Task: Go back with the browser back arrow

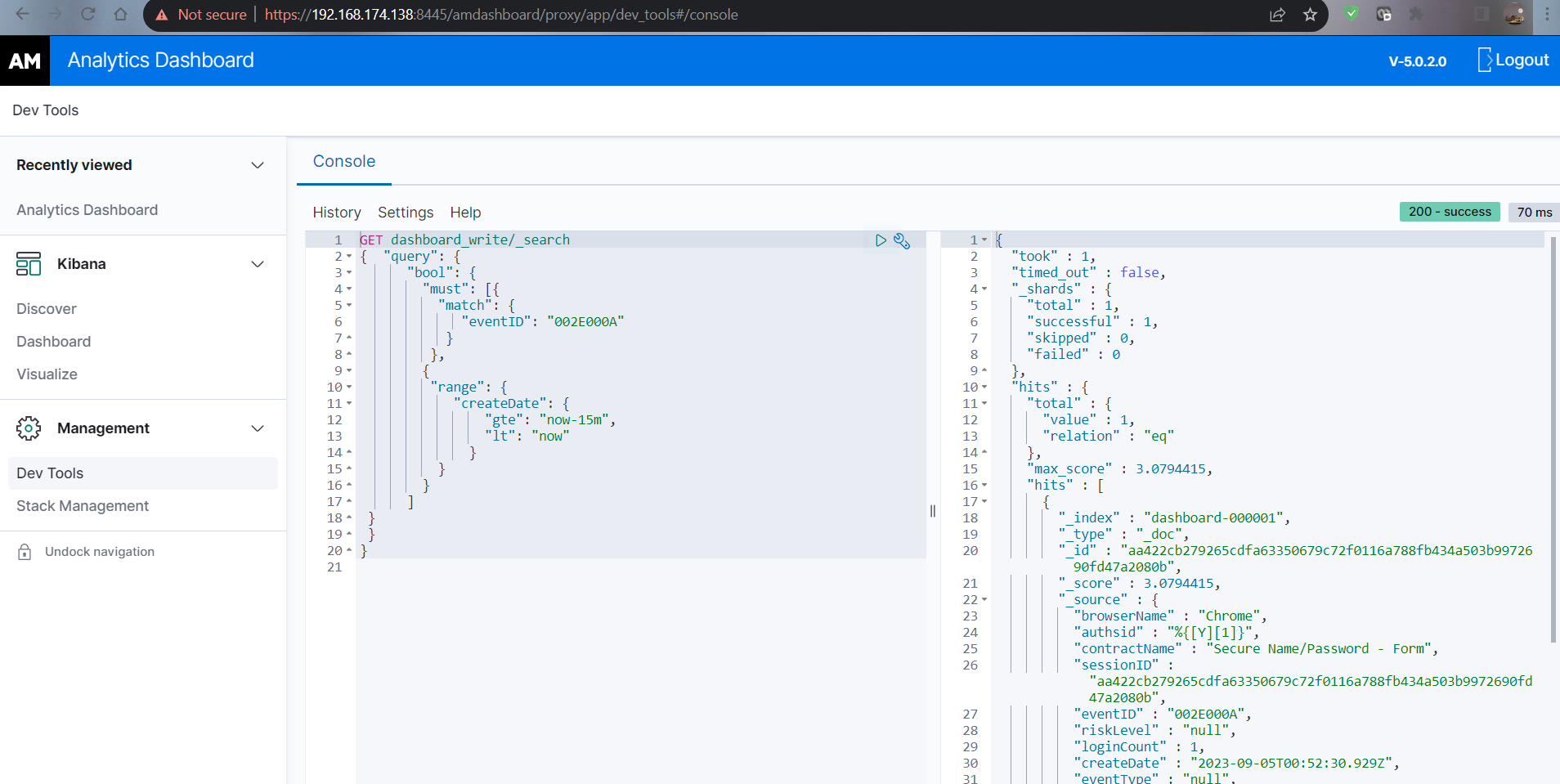Action: (22, 14)
